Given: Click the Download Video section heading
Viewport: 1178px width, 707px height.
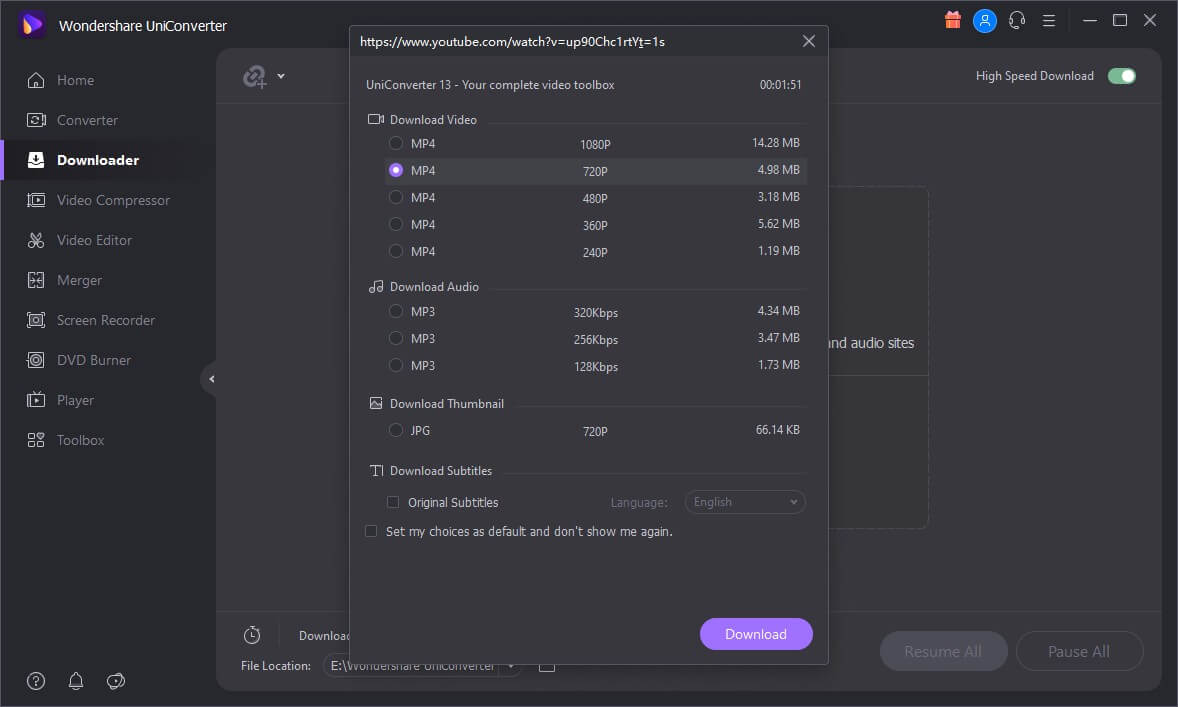Looking at the screenshot, I should click(x=433, y=119).
